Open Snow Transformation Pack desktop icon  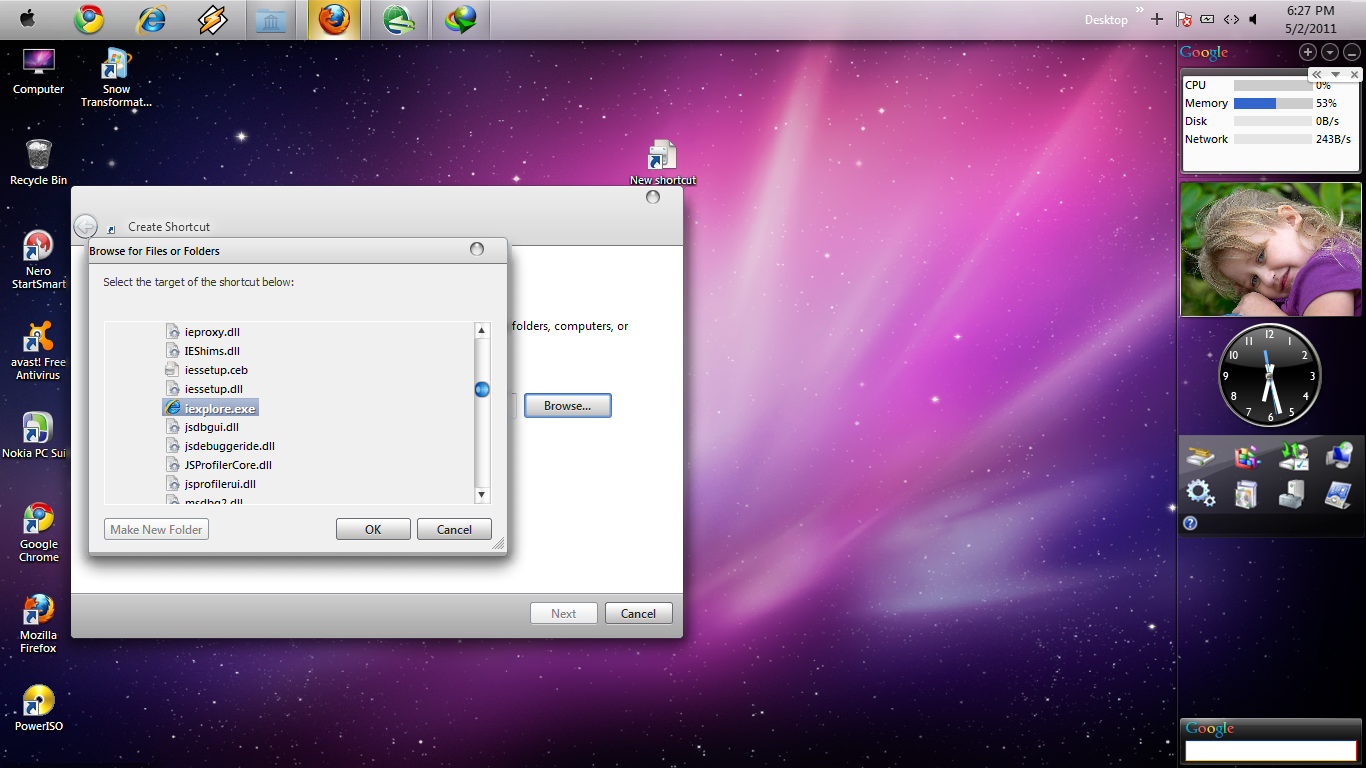pos(116,77)
